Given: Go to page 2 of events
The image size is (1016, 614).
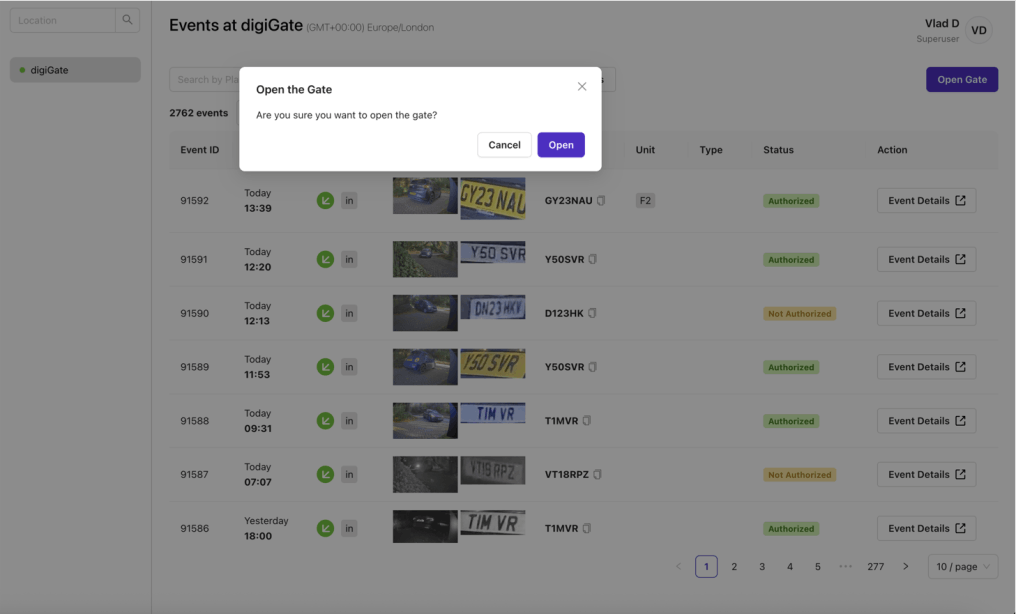Looking at the screenshot, I should pyautogui.click(x=734, y=567).
